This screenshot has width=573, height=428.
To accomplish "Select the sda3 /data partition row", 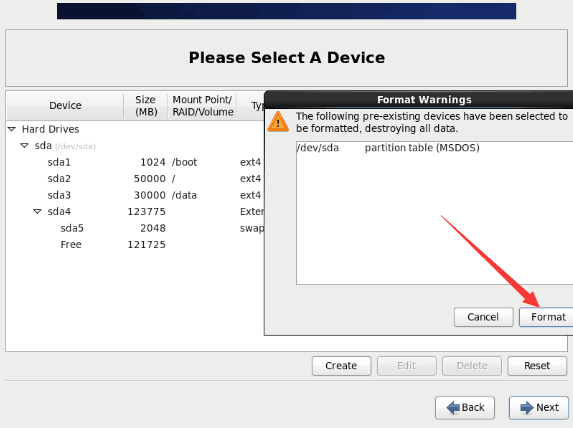I will tap(135, 195).
